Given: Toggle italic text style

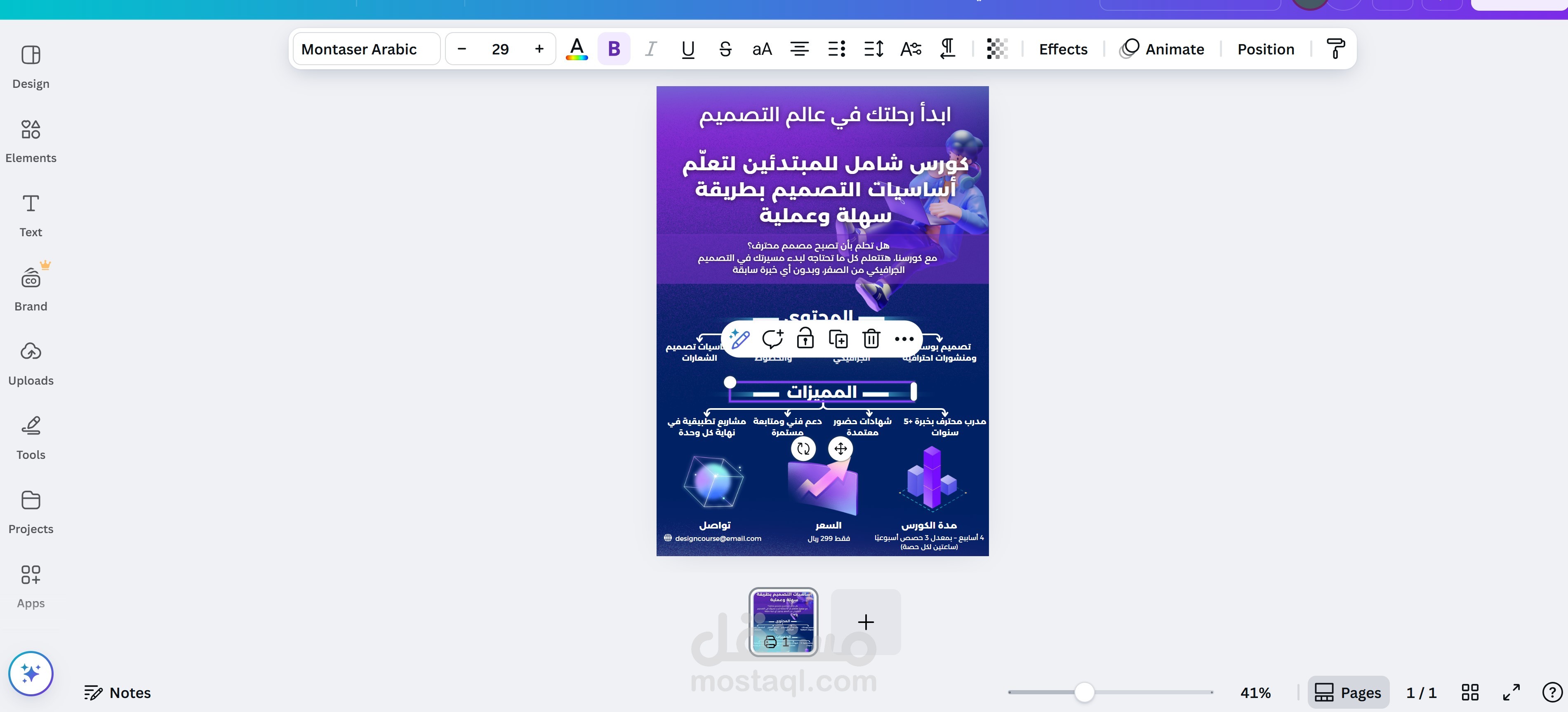Looking at the screenshot, I should point(651,49).
